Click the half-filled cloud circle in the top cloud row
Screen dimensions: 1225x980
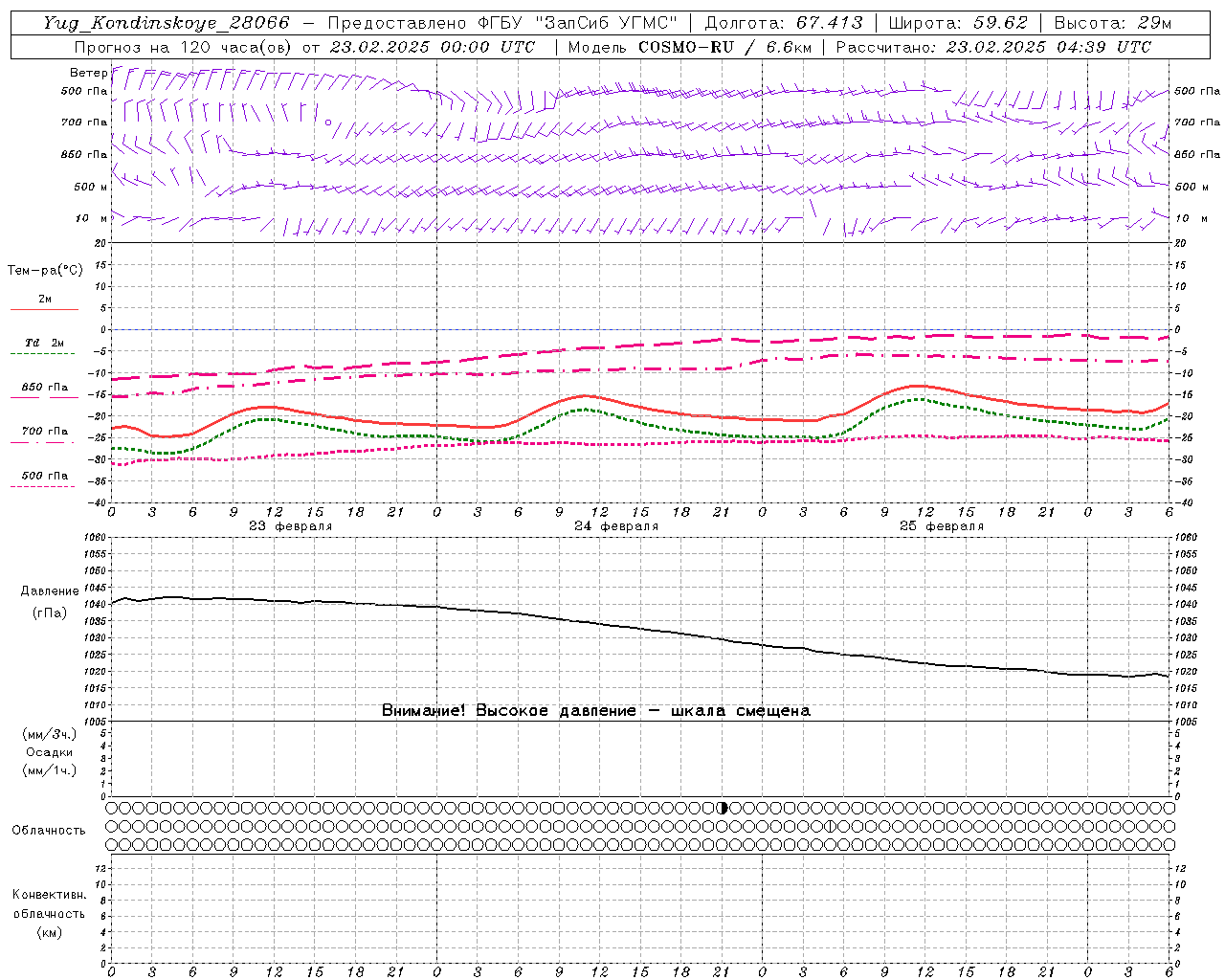coord(724,808)
